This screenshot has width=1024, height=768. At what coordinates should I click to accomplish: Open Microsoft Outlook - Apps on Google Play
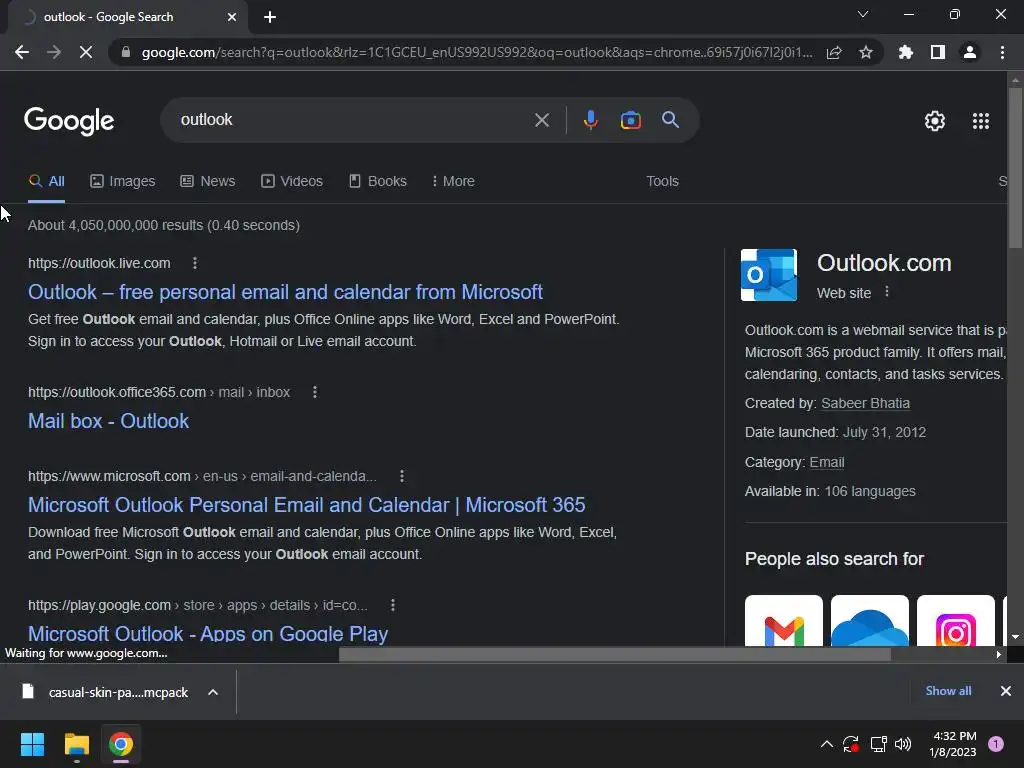[x=208, y=633]
